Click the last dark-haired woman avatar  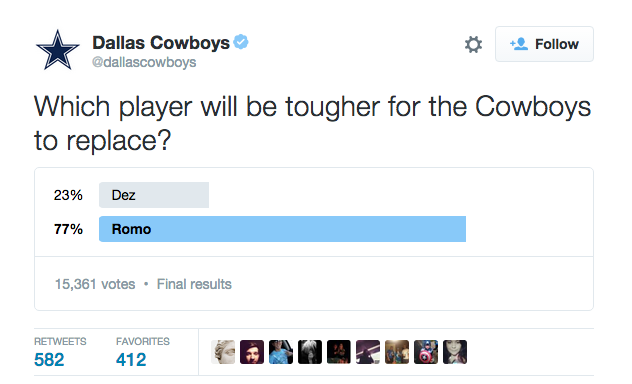coord(455,352)
